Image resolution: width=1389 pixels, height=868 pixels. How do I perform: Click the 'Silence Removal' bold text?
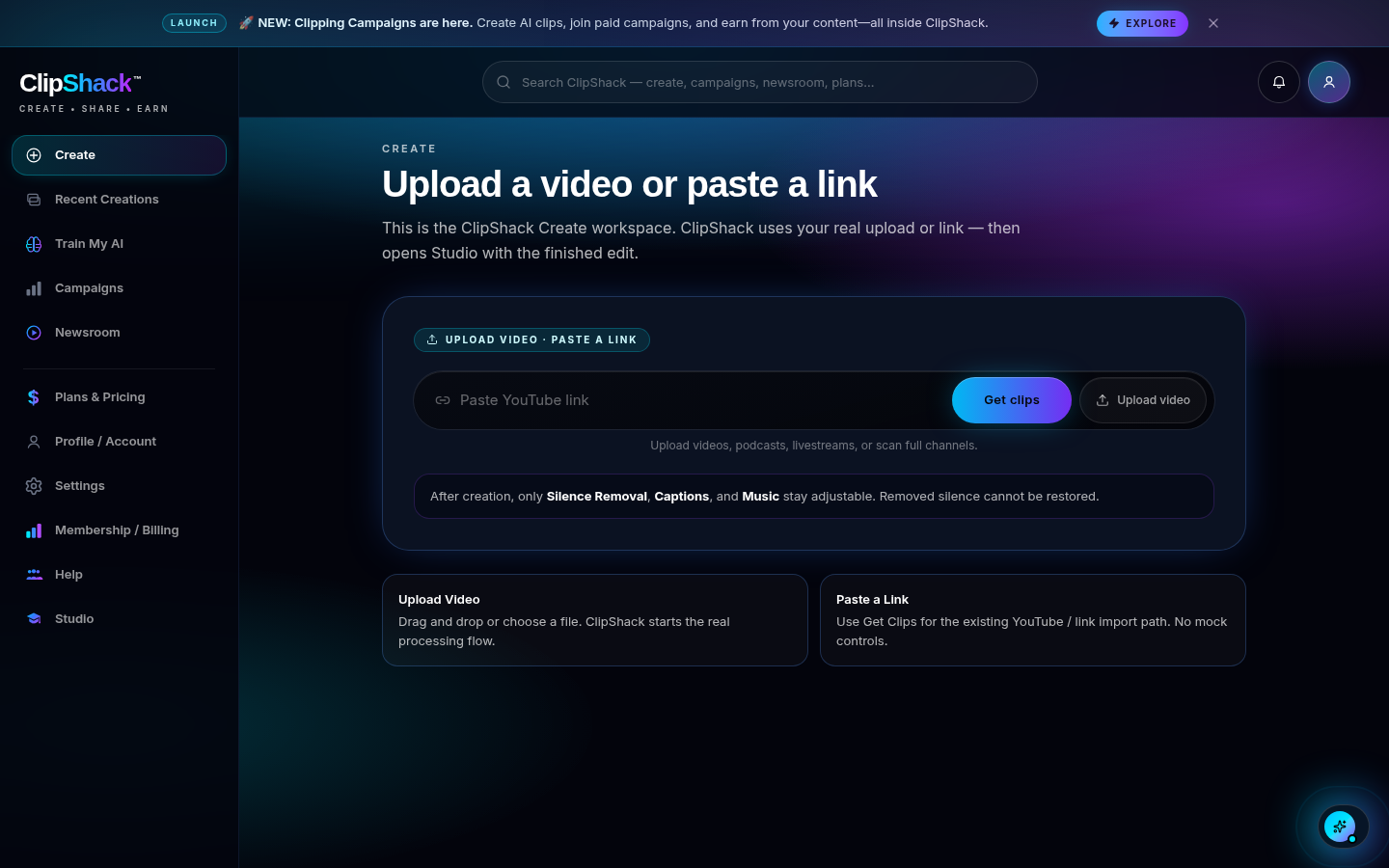tap(597, 497)
